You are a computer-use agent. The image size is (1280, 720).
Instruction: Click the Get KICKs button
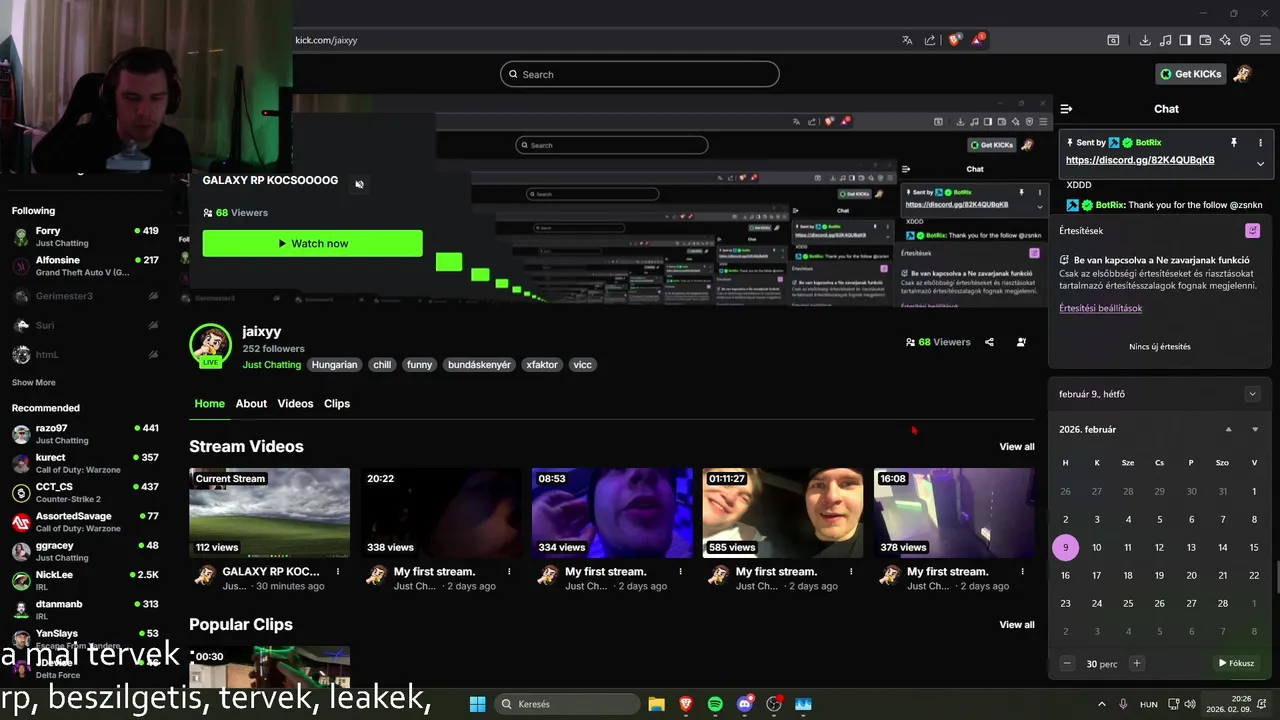point(1190,74)
